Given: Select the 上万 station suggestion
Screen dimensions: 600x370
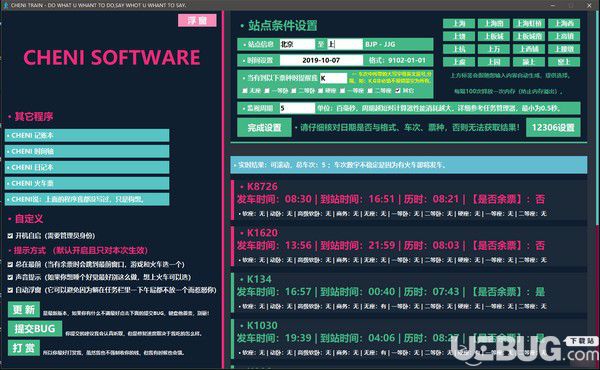Looking at the screenshot, I should click(x=494, y=49).
